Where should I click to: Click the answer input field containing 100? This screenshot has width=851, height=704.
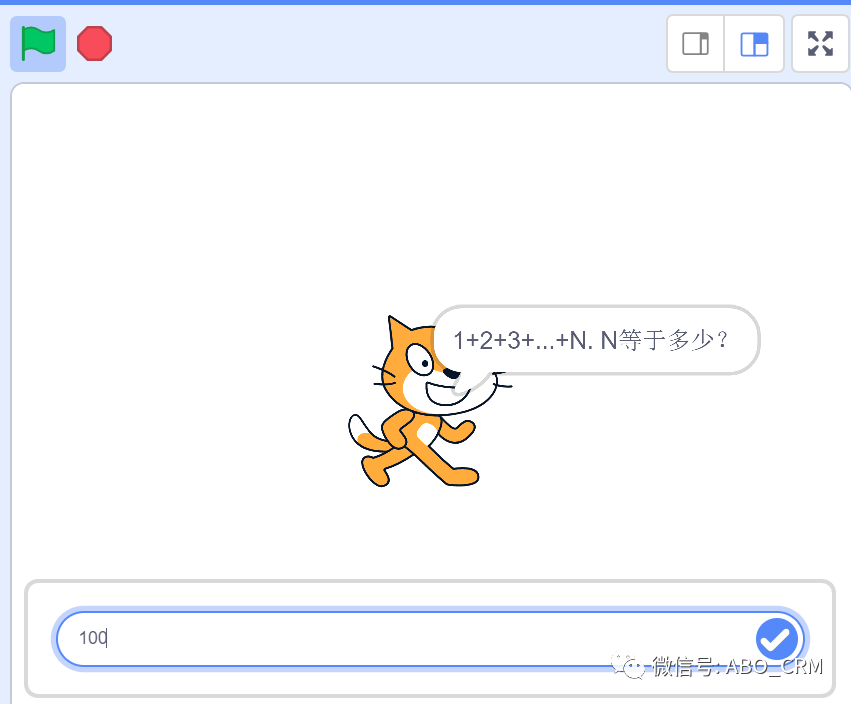[x=430, y=639]
